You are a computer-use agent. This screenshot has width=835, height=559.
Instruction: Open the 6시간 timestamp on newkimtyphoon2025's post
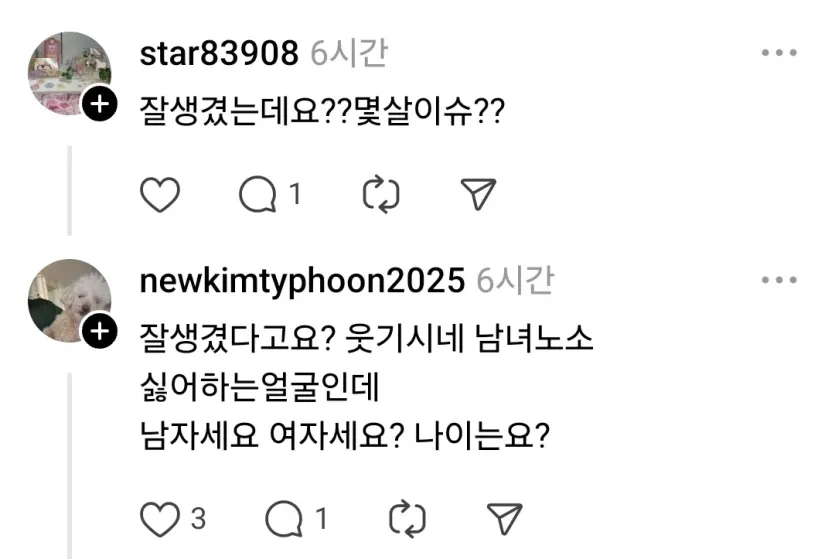coord(515,281)
